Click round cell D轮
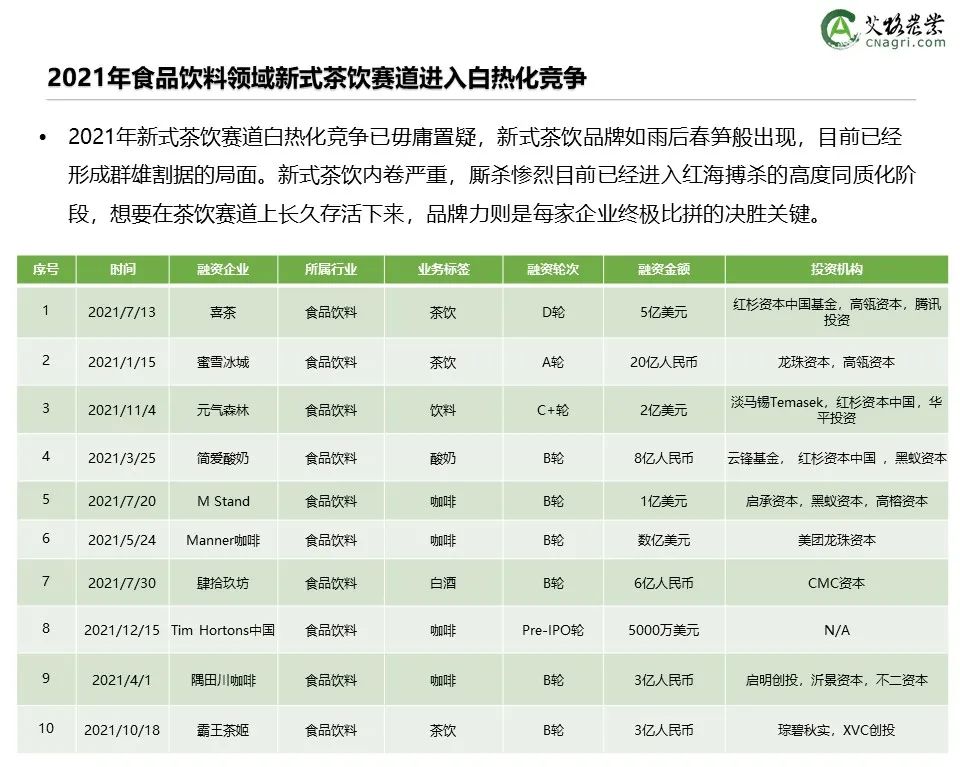Screen dimensions: 960x767 coord(553,312)
